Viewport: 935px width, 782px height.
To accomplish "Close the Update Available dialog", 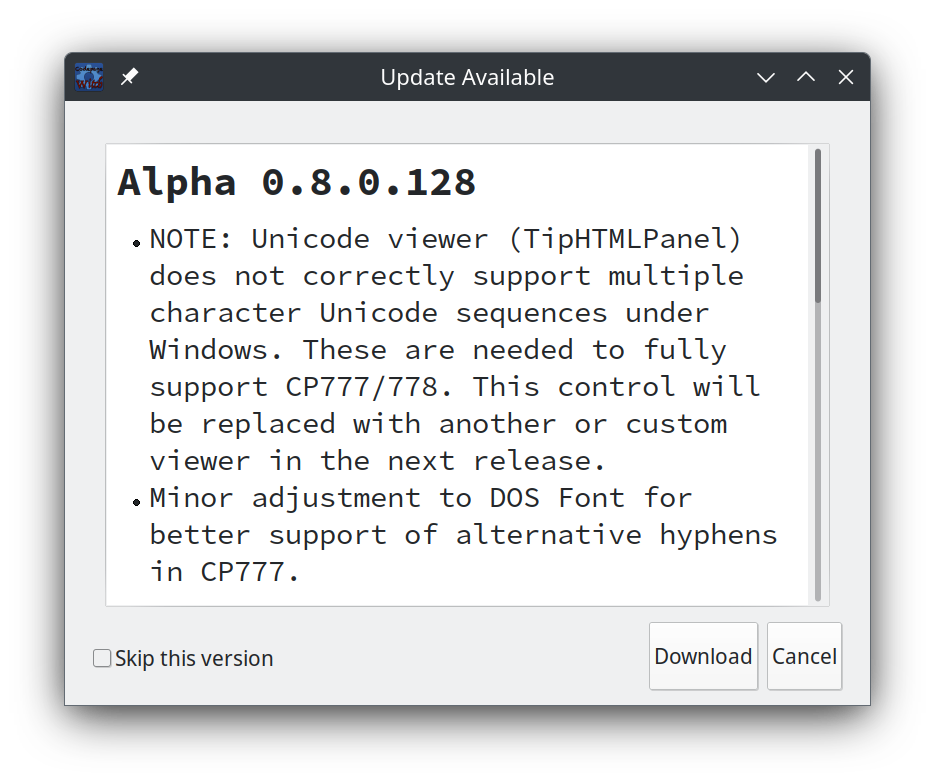I will (x=846, y=77).
